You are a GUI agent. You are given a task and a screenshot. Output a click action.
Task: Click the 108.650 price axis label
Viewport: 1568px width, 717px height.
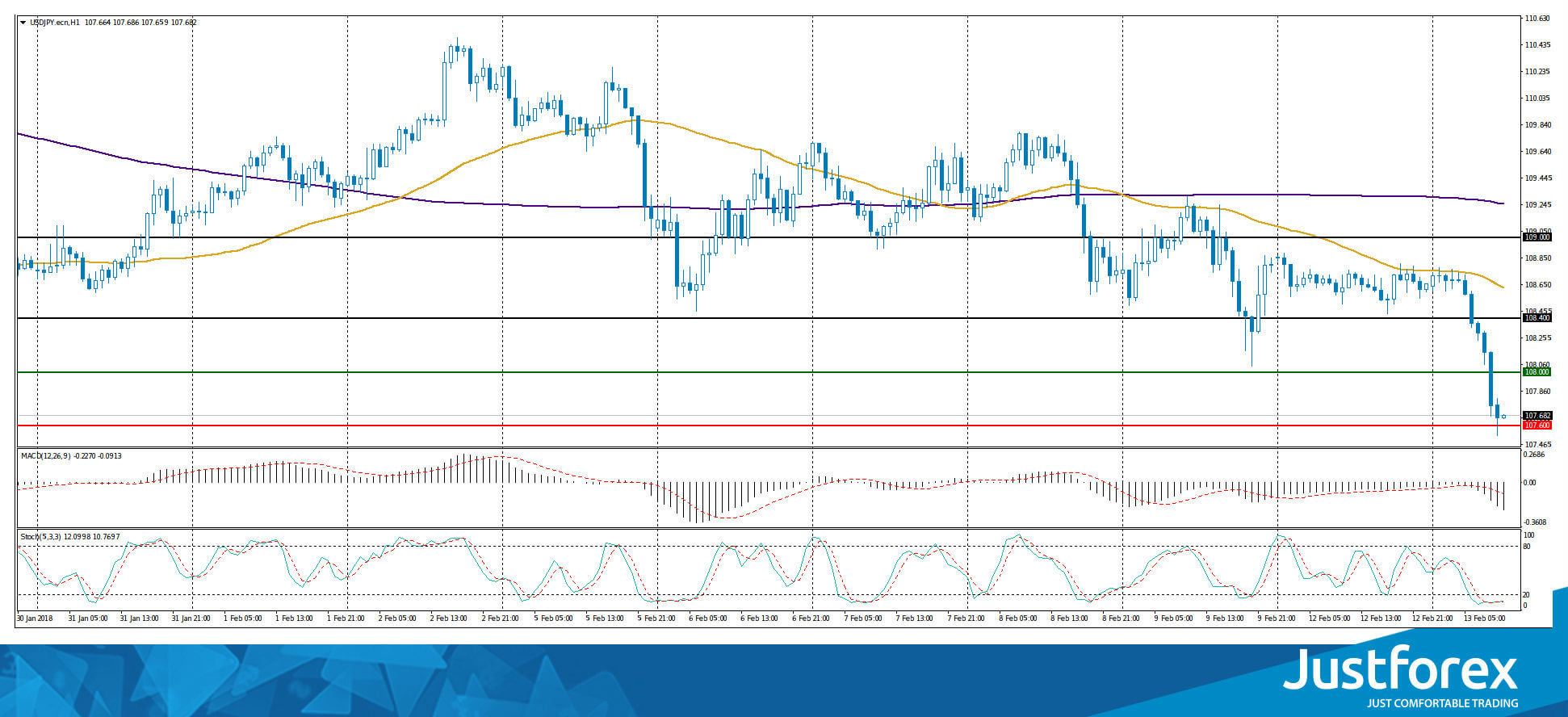tap(1537, 285)
